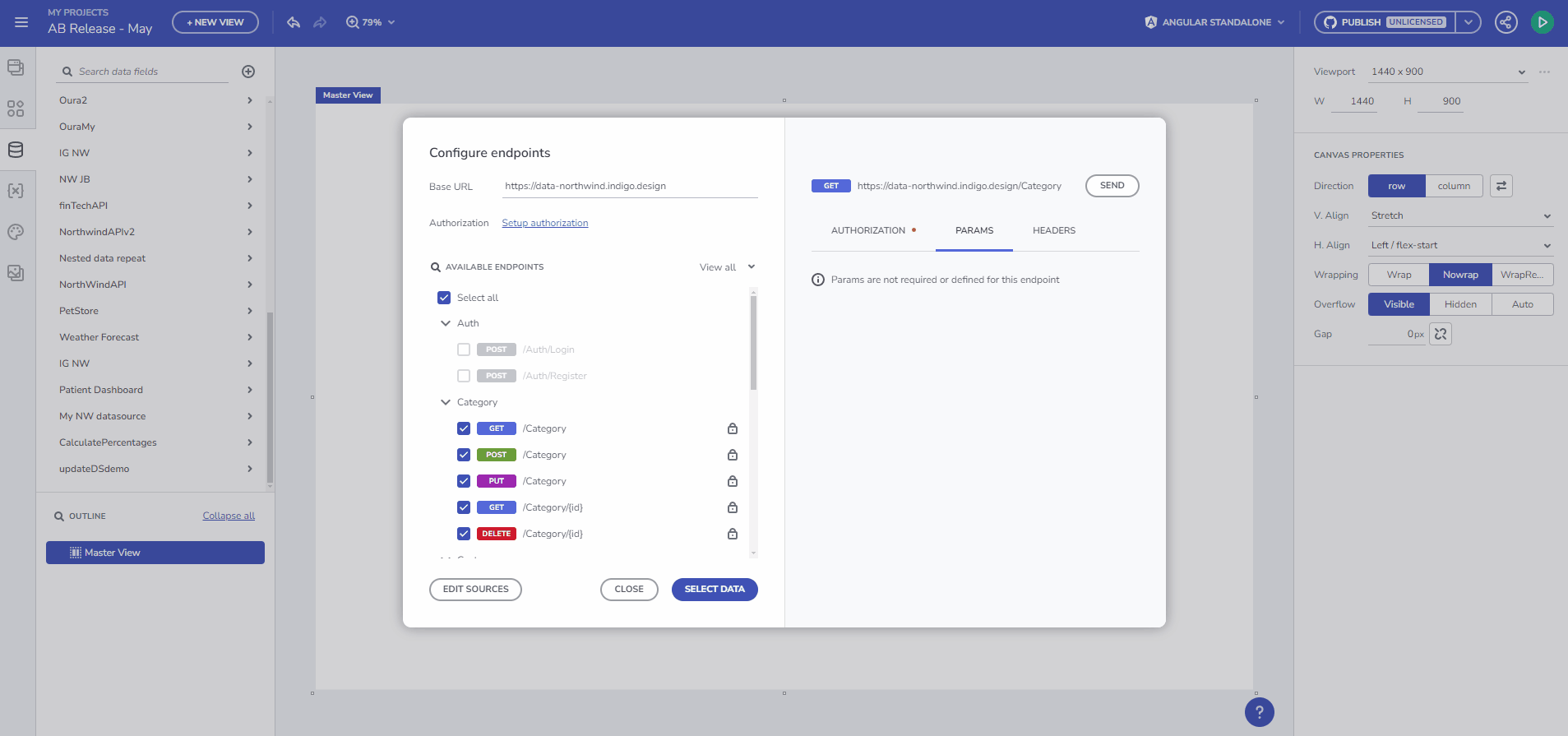Toggle the Select all checkbox
This screenshot has height=736, width=1568.
click(x=444, y=298)
